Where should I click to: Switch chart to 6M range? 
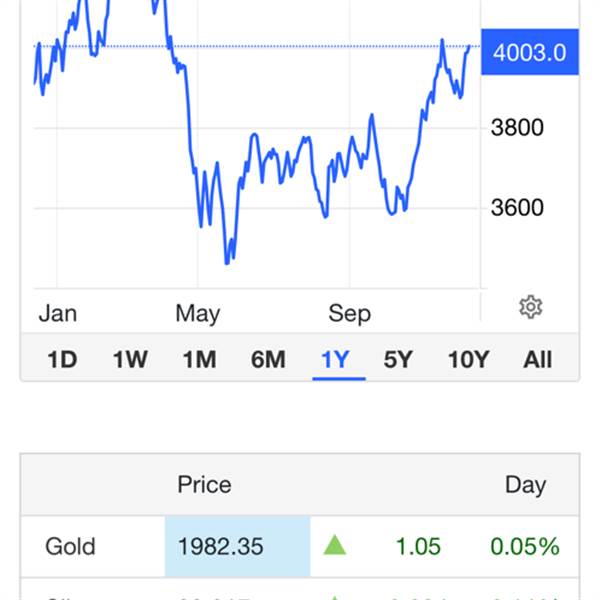pos(268,359)
